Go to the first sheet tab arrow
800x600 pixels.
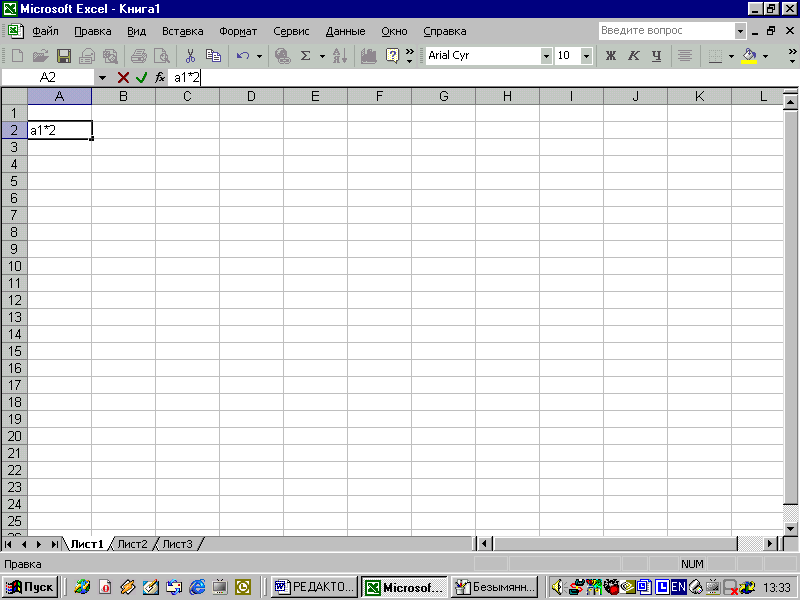[8, 544]
